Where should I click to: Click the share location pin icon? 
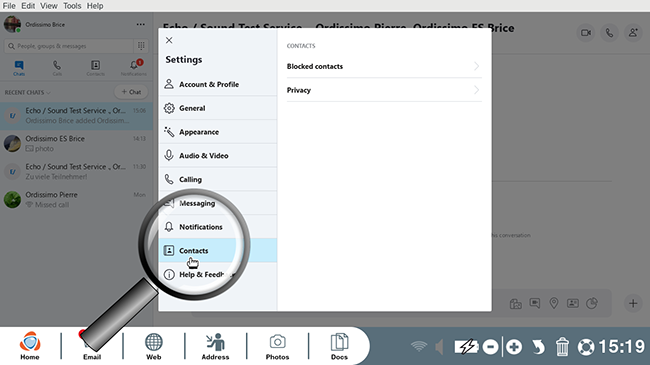tap(553, 304)
